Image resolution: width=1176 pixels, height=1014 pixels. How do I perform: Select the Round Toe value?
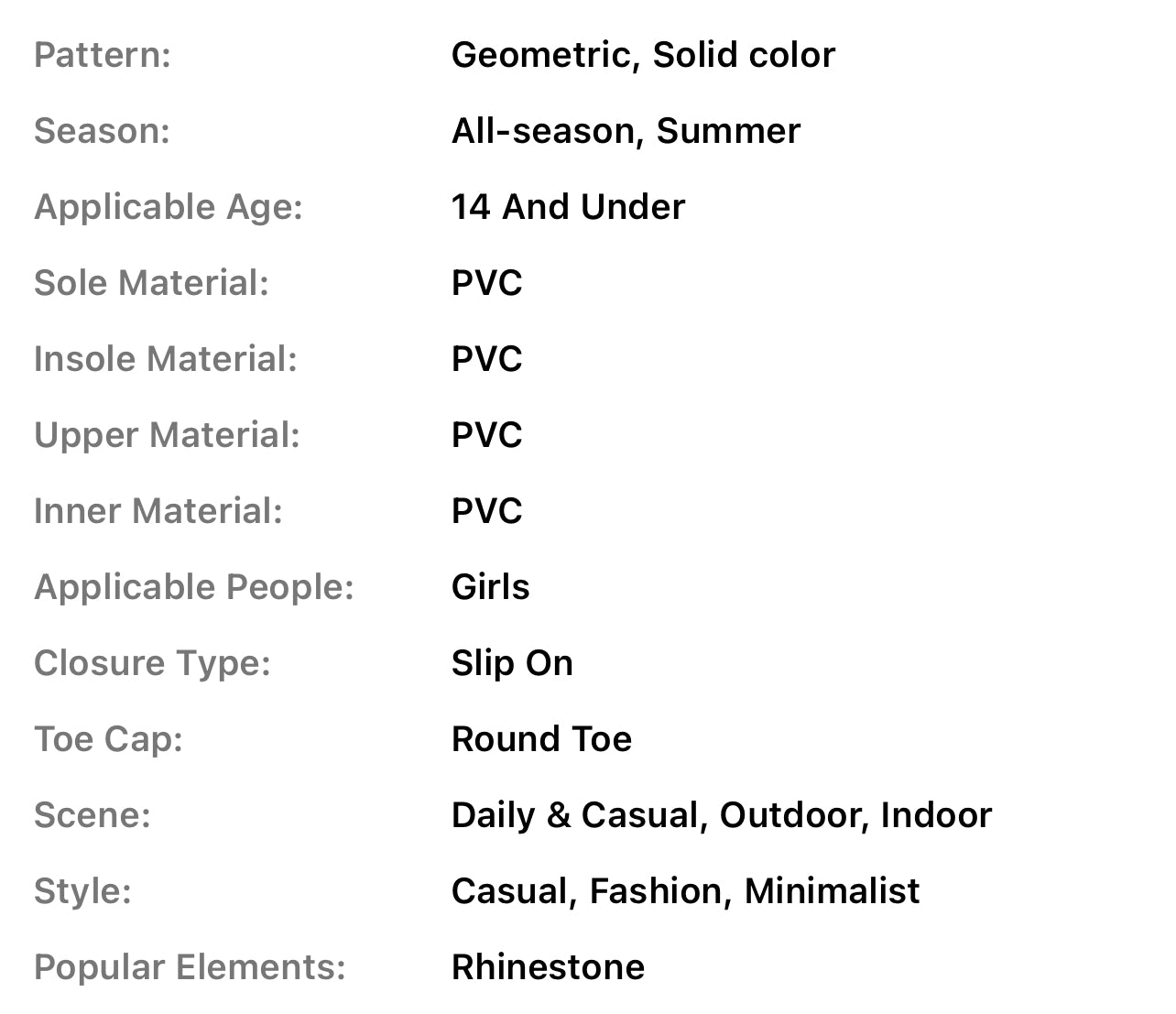(x=541, y=739)
